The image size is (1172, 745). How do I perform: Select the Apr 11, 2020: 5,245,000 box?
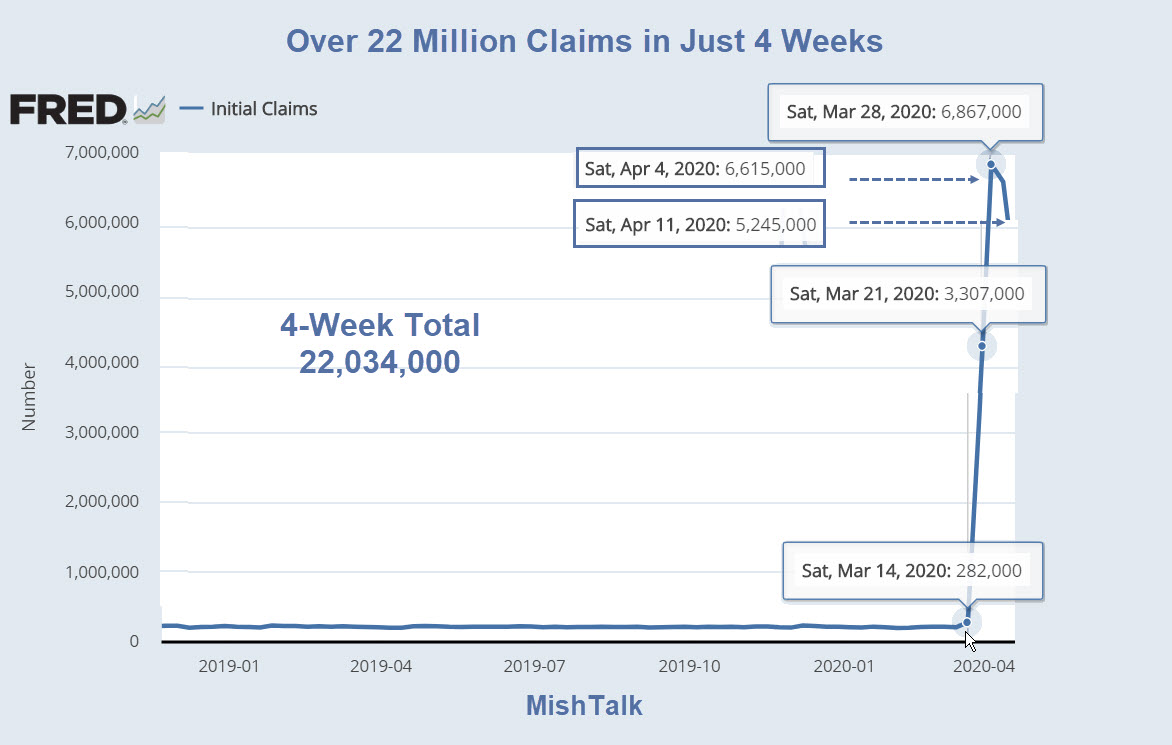pos(700,225)
